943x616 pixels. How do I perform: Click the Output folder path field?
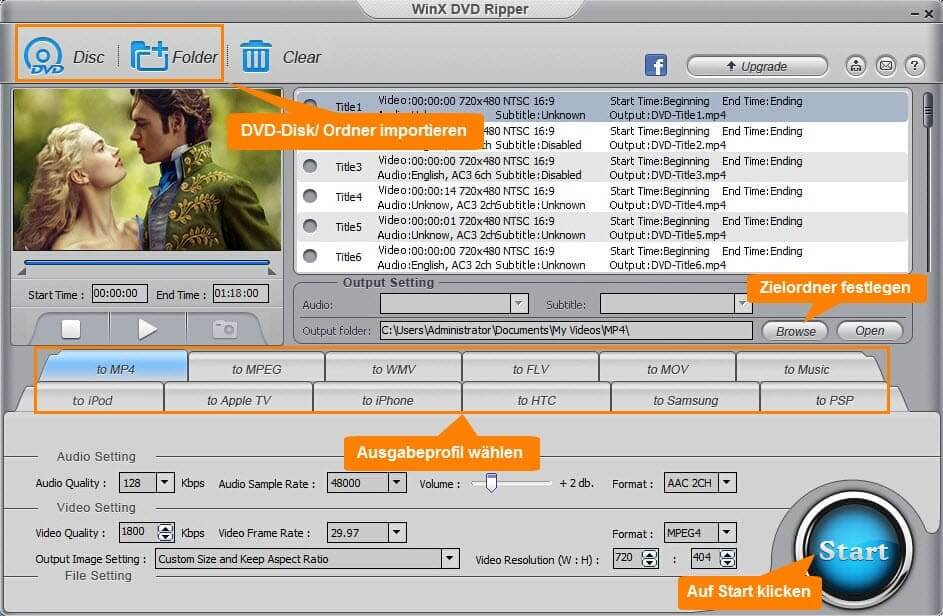click(566, 330)
